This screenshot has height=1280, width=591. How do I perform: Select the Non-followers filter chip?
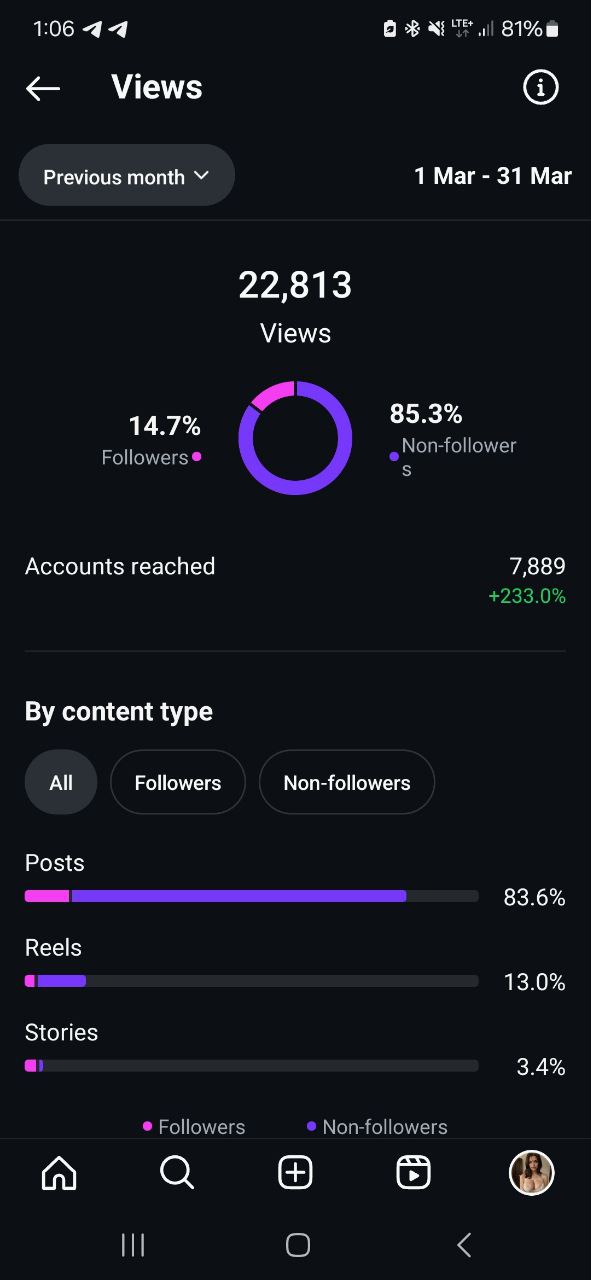(x=347, y=782)
